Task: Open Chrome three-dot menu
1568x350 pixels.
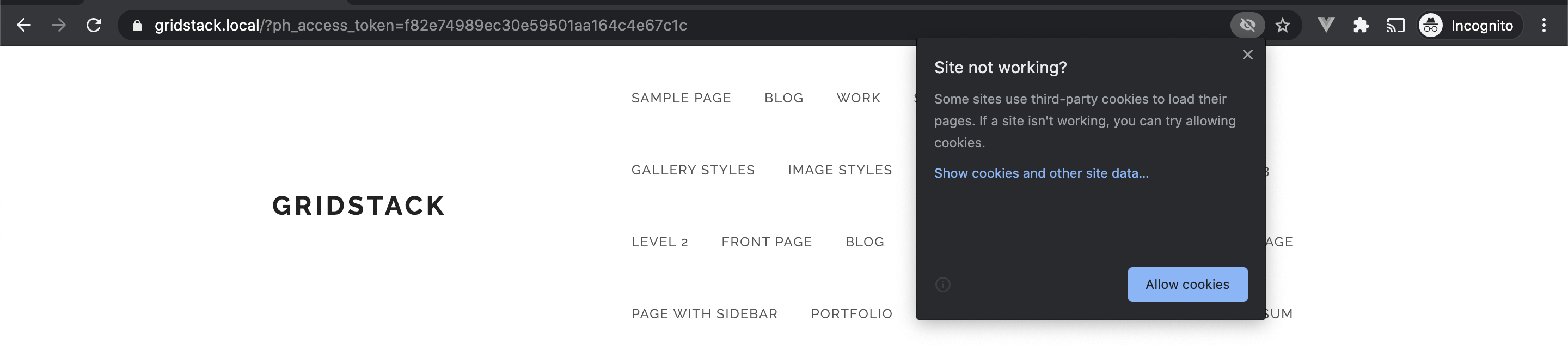Action: 1543,25
